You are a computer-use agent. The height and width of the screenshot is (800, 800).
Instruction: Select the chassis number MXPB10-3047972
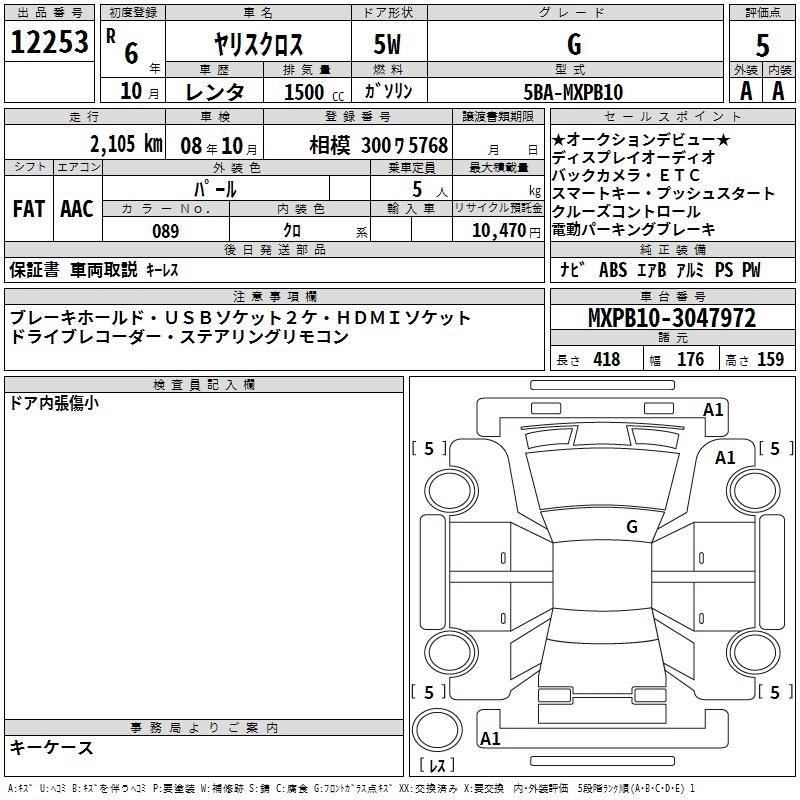672,318
